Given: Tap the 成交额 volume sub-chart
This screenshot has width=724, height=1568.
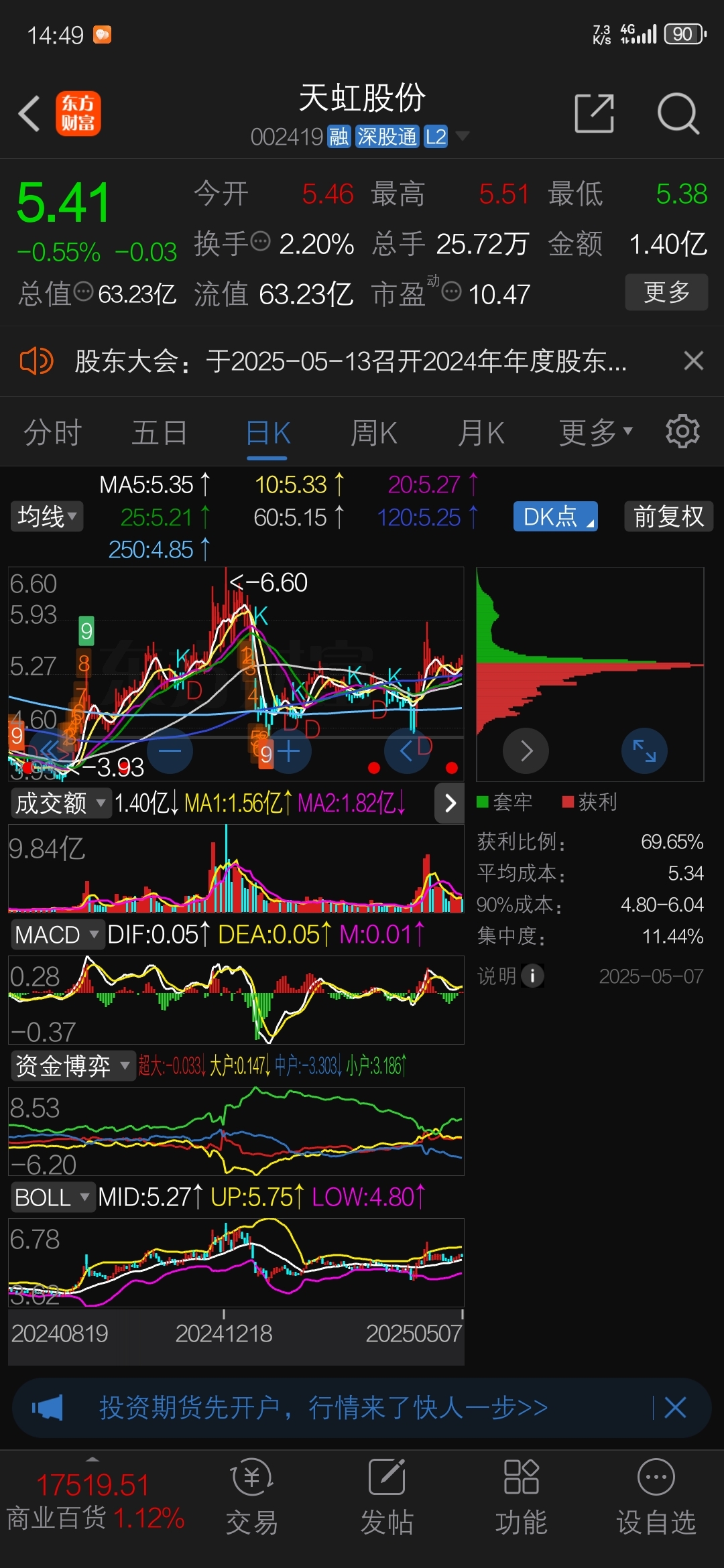Looking at the screenshot, I should tap(236, 868).
